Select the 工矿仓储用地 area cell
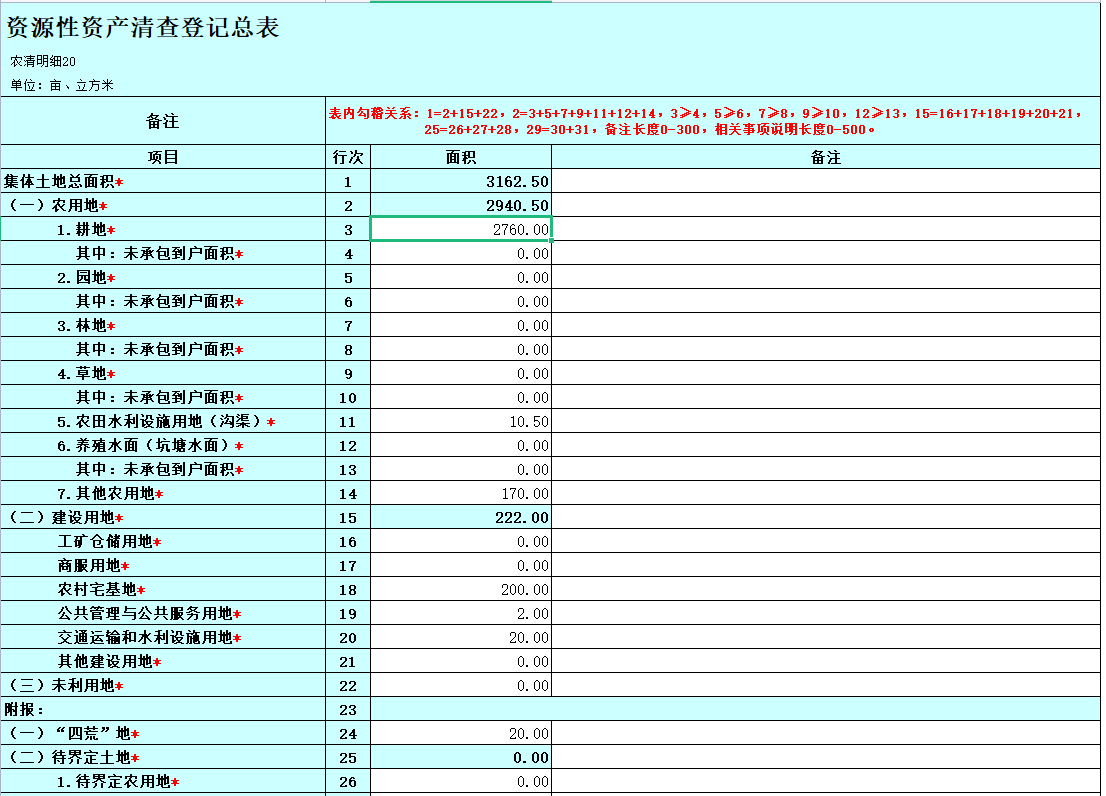Screen dimensions: 1106x796 pos(461,541)
